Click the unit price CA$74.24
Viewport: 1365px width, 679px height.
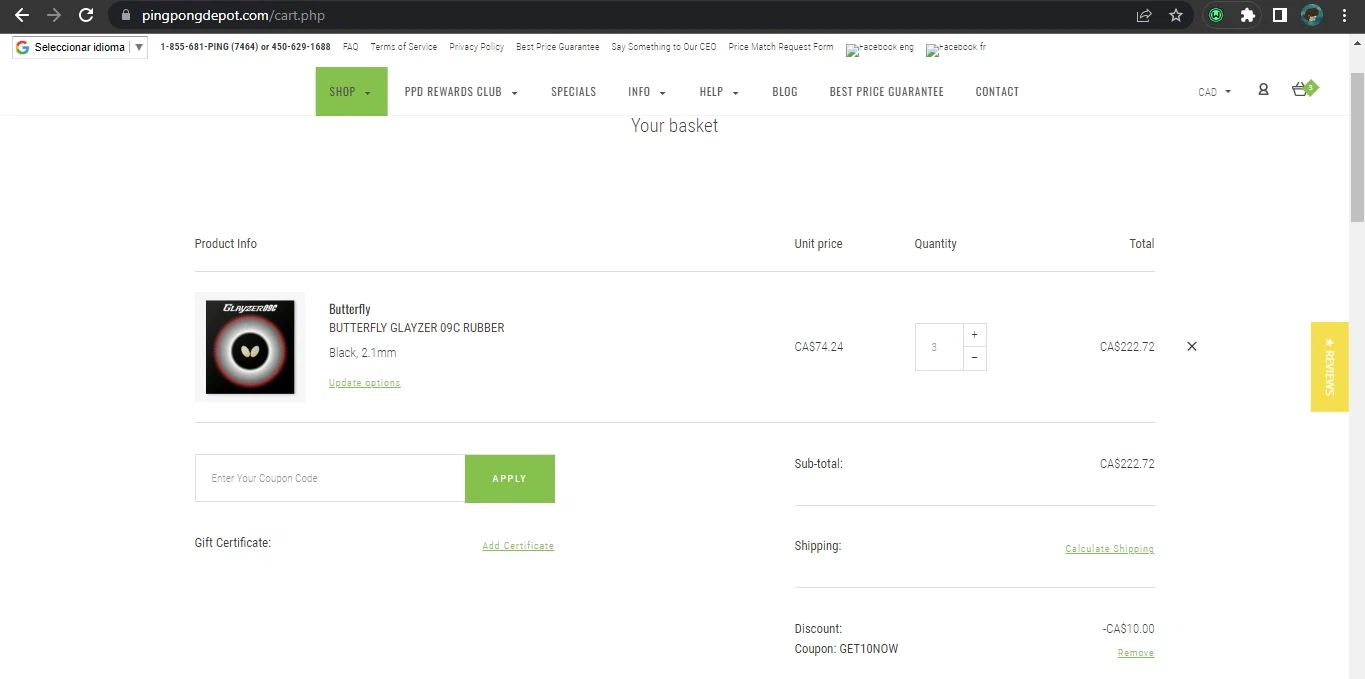(819, 347)
